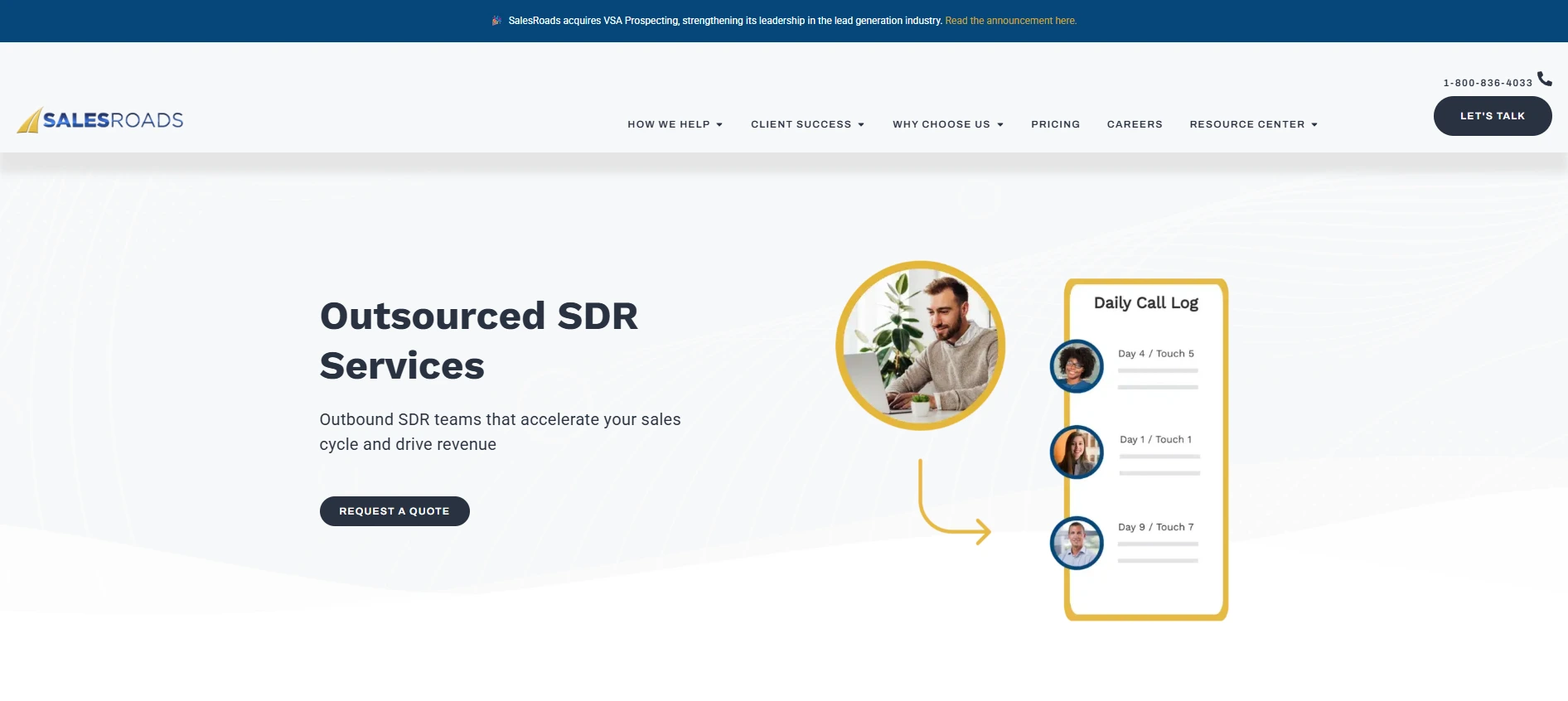Click the SalesRoads acquires VSA Prospecting announcement text
Viewport: 1568px width, 701px height.
pos(725,21)
